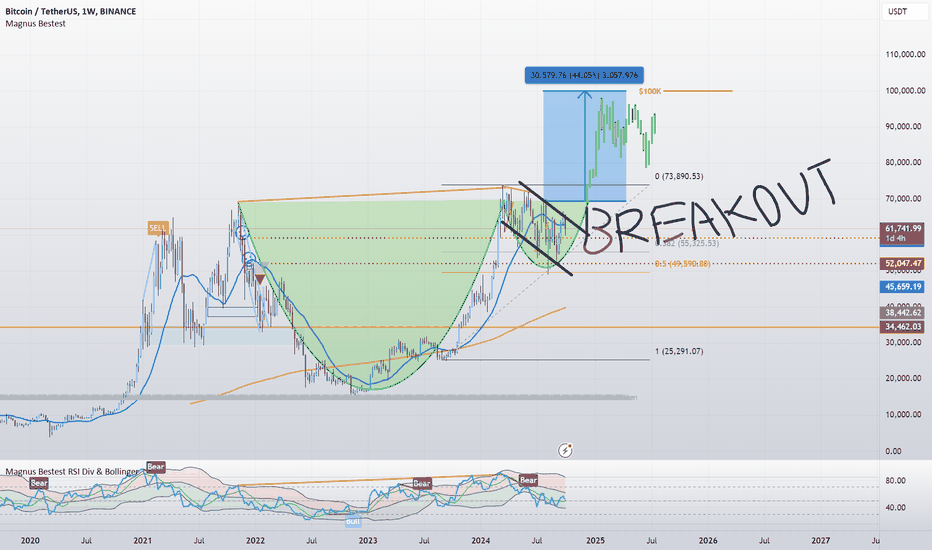Click the 2027 label on time axis
932x550 pixels.
point(821,540)
